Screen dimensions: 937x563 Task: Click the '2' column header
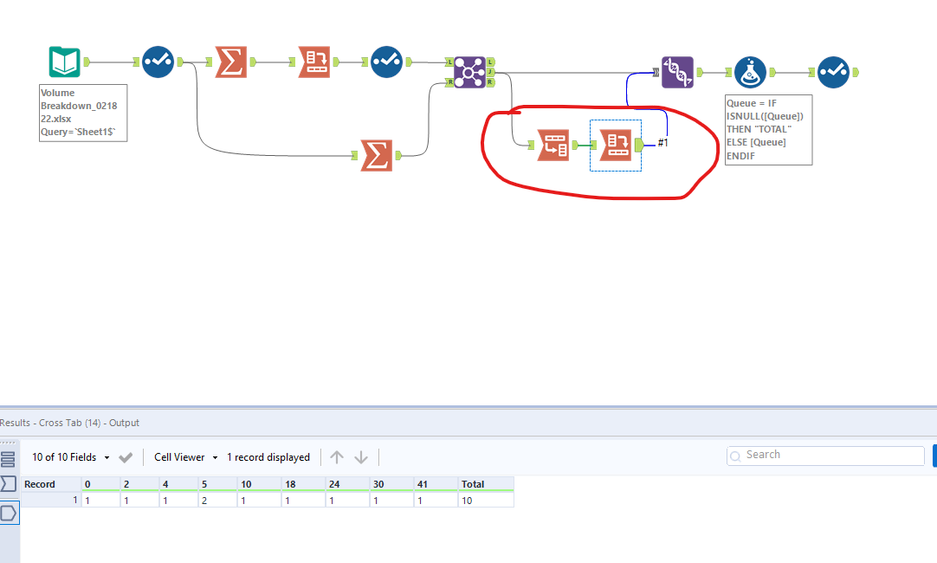pos(139,484)
